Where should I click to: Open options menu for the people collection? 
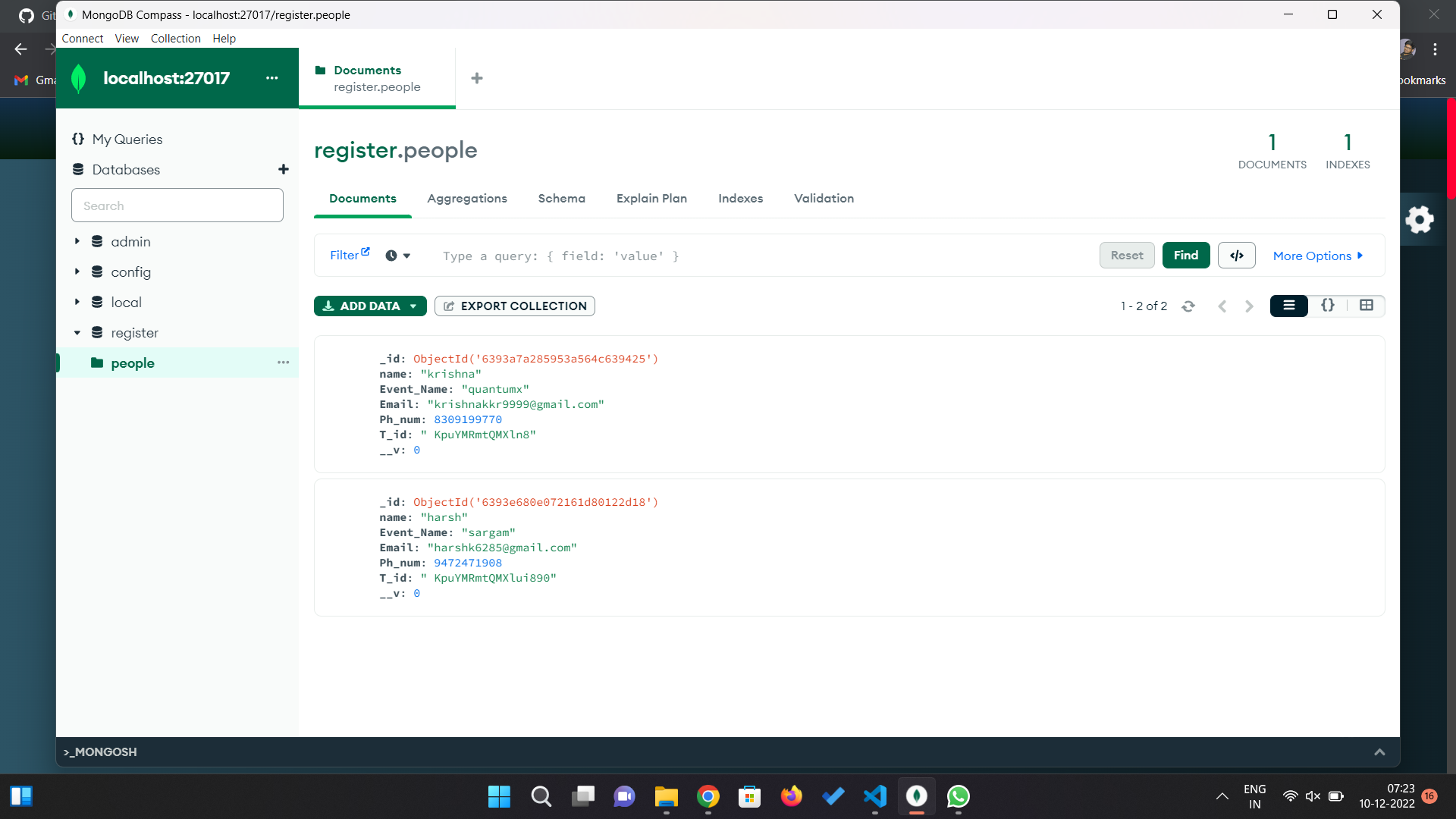click(284, 362)
